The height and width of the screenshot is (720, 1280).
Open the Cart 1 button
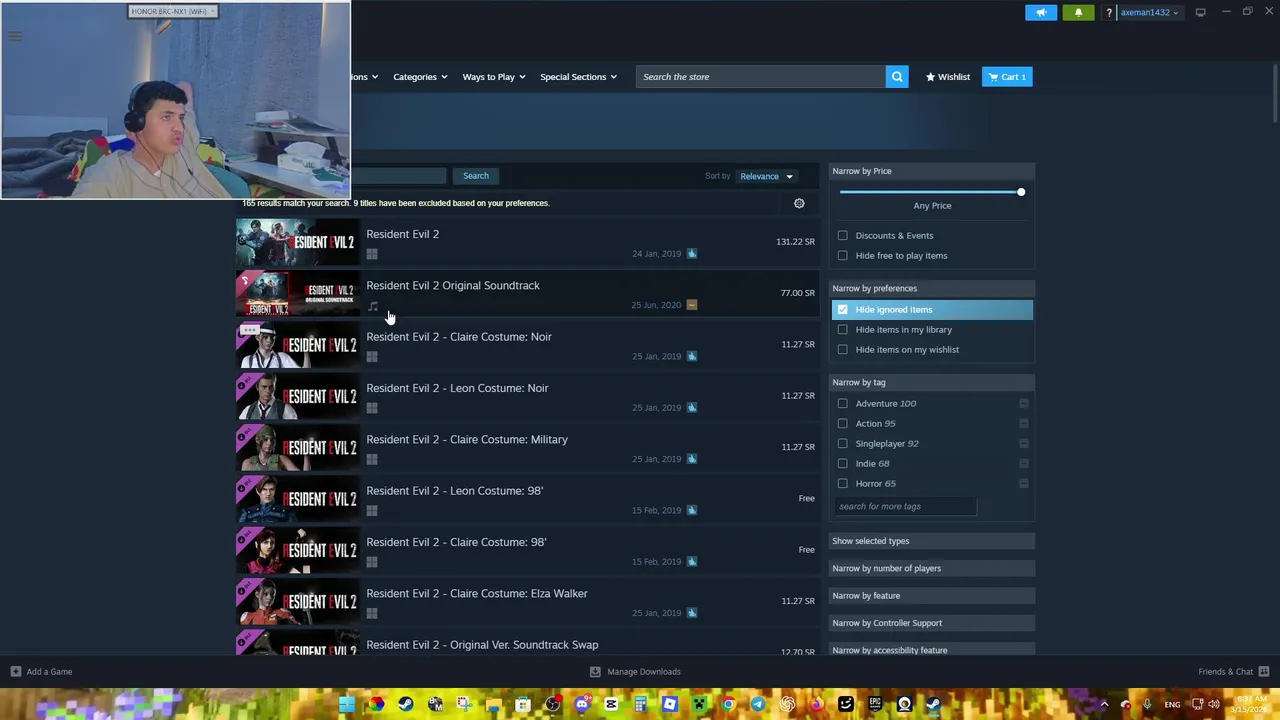[1007, 77]
